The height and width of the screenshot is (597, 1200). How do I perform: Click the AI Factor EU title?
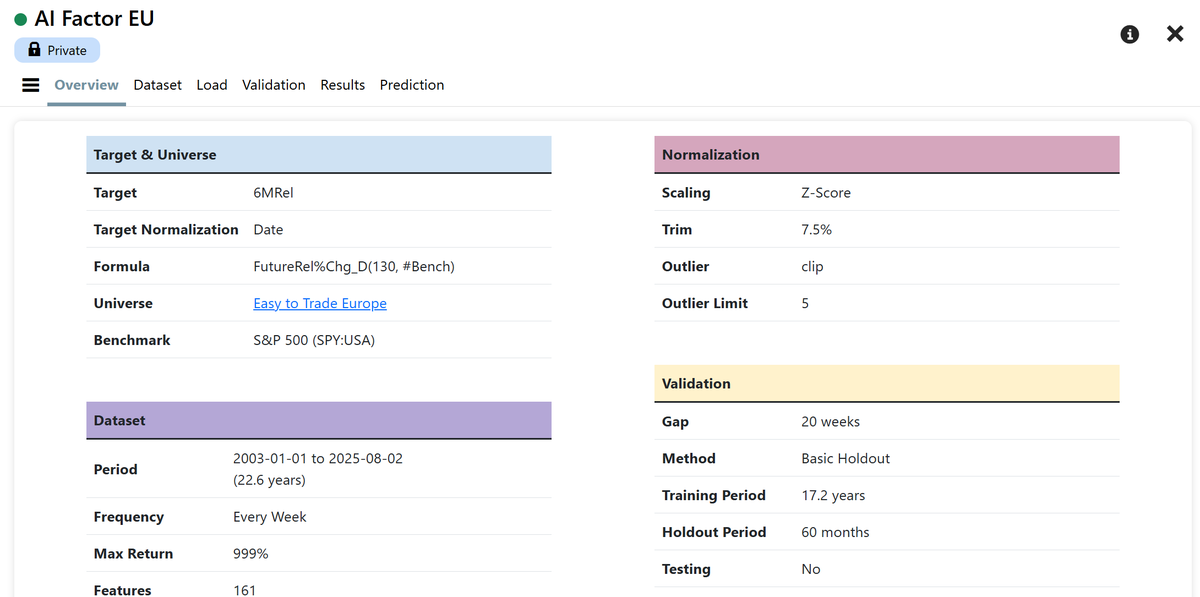coord(94,18)
